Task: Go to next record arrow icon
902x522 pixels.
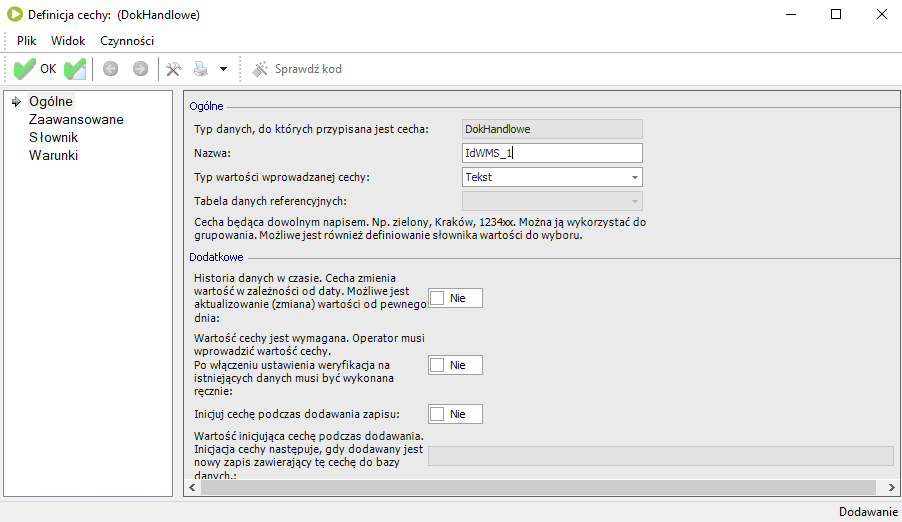Action: point(140,69)
